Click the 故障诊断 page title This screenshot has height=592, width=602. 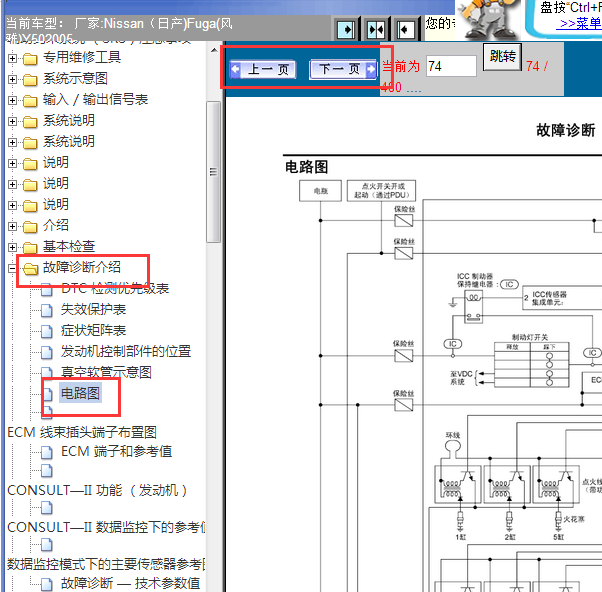(566, 130)
